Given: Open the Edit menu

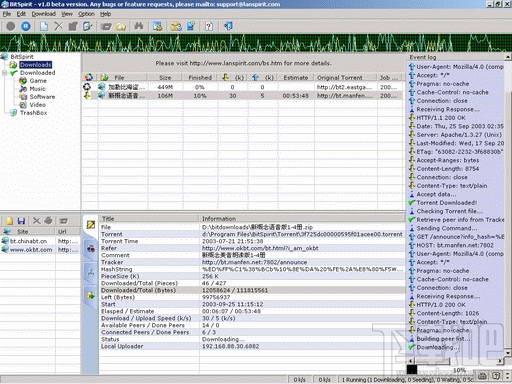Looking at the screenshot, I should 21,14.
